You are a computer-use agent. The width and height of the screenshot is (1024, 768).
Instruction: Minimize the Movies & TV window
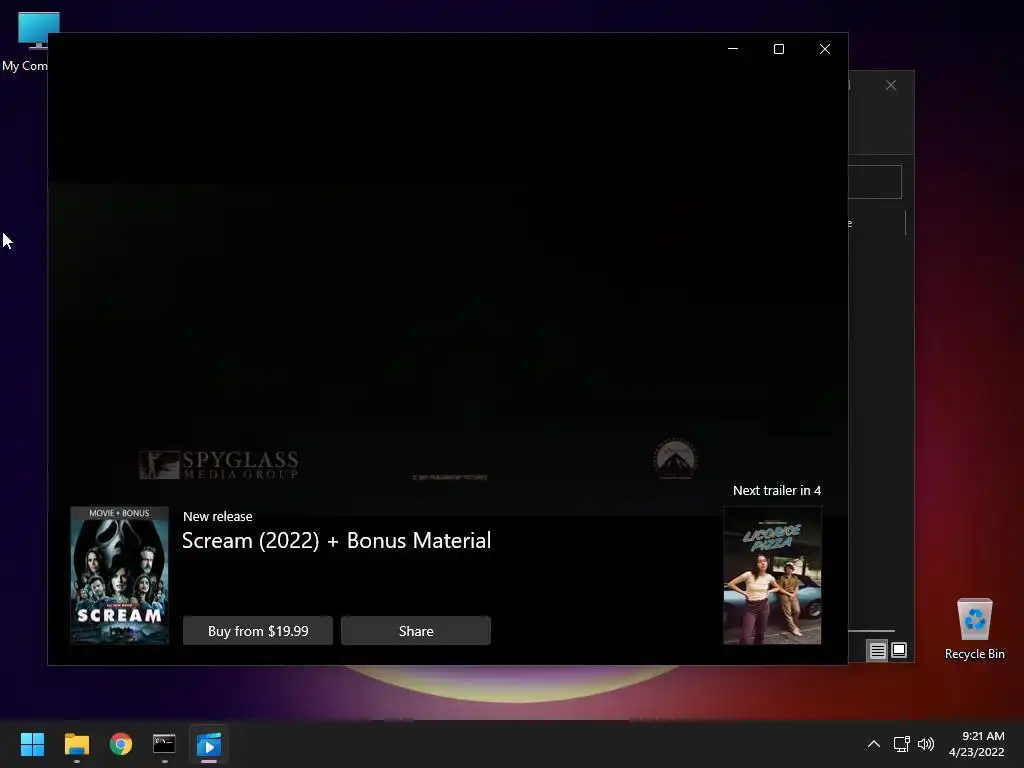tap(733, 49)
